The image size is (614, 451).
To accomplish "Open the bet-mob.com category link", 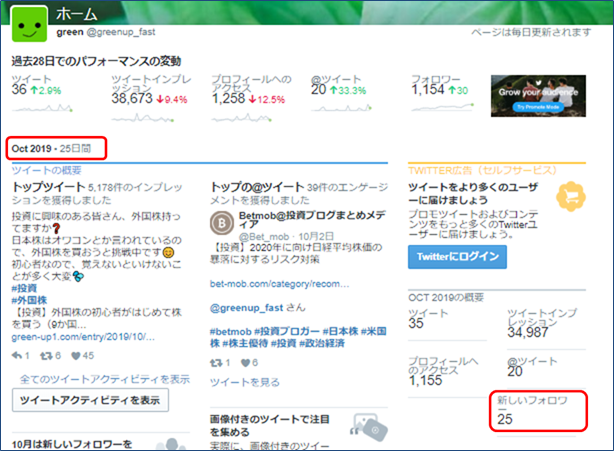I will (279, 284).
